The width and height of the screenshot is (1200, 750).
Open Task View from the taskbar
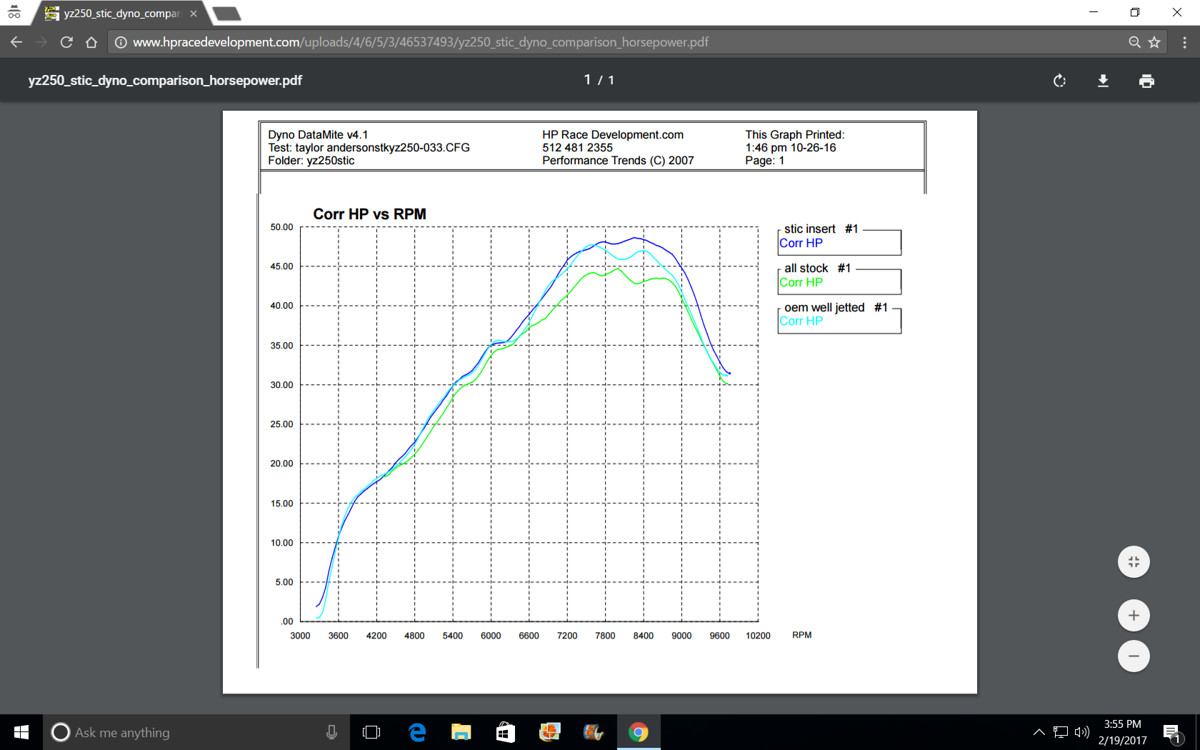coord(371,732)
